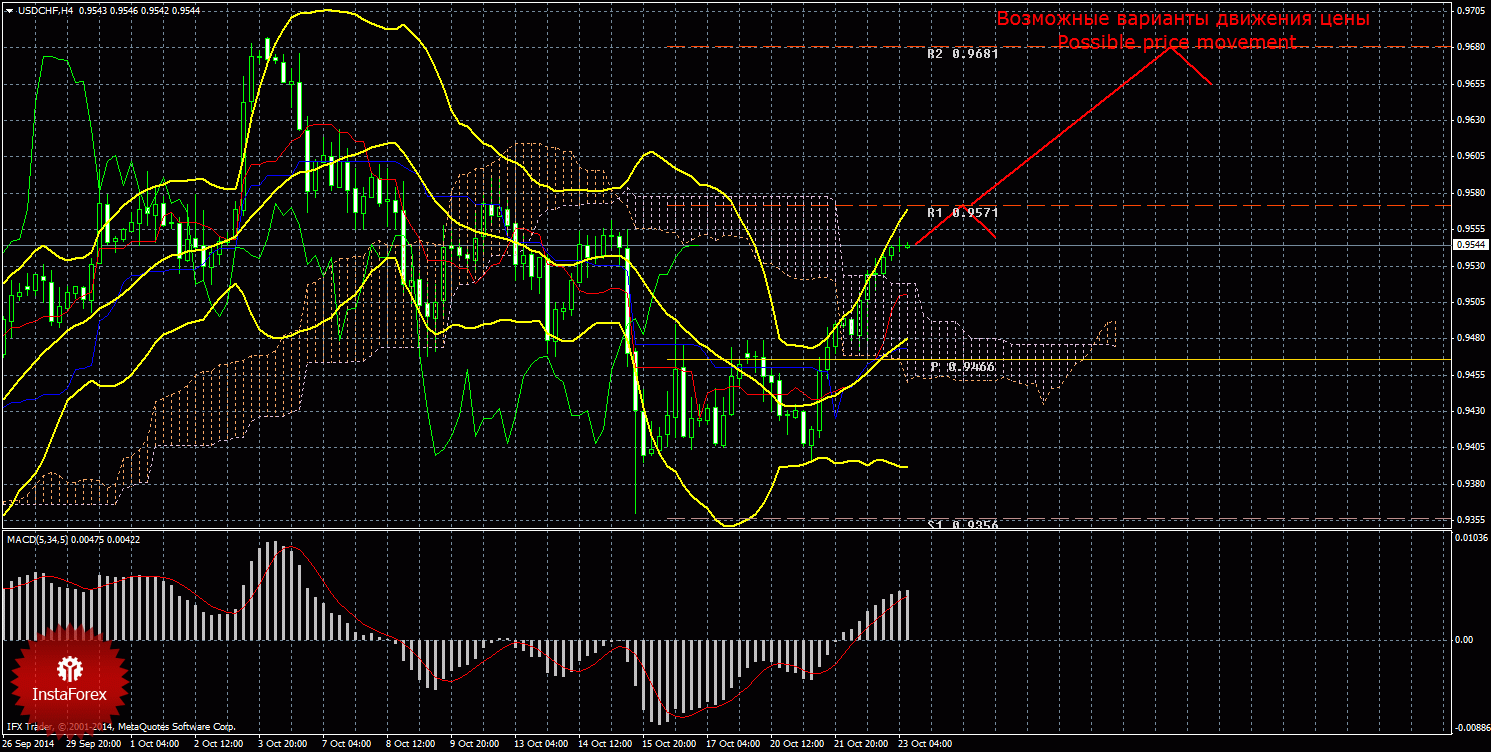Click the 1 Oct 04:00 time label

pyautogui.click(x=154, y=744)
